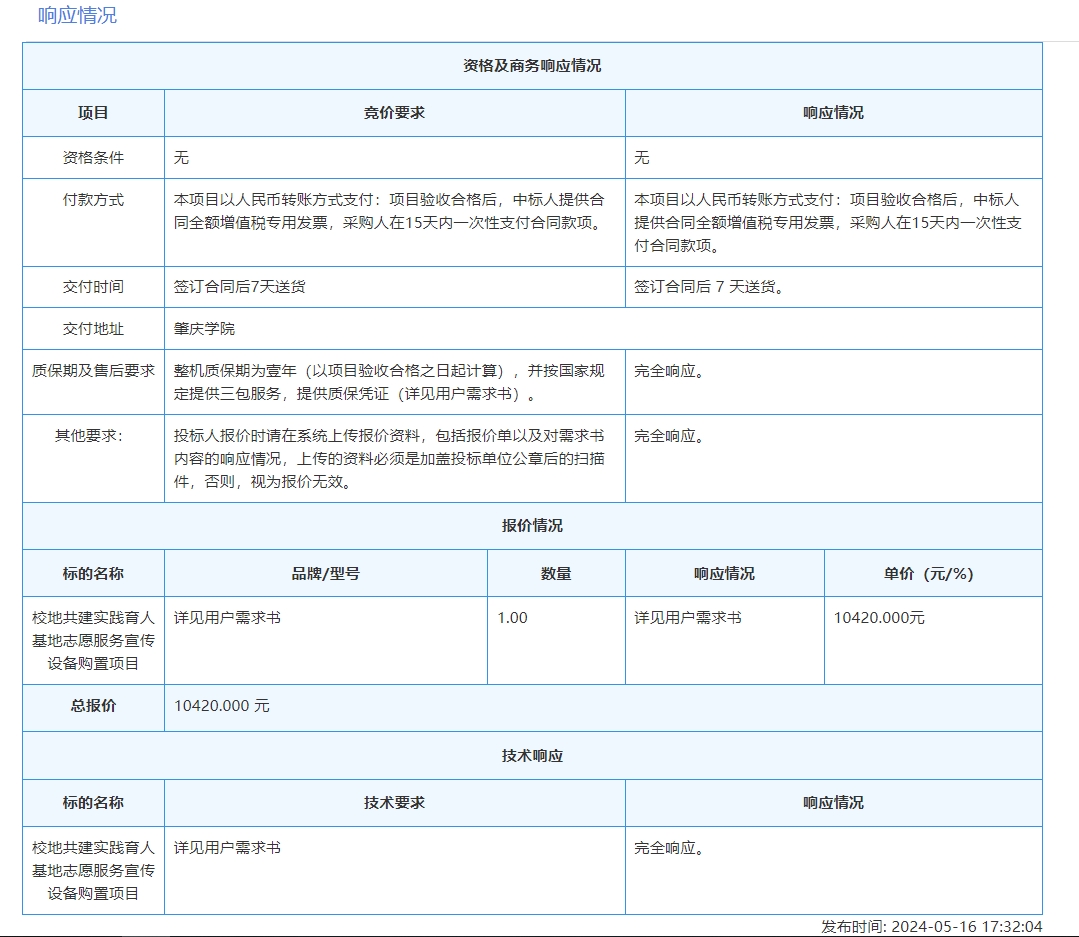
Task: Select the 质保期及售后要求 row label
Action: 93,371
